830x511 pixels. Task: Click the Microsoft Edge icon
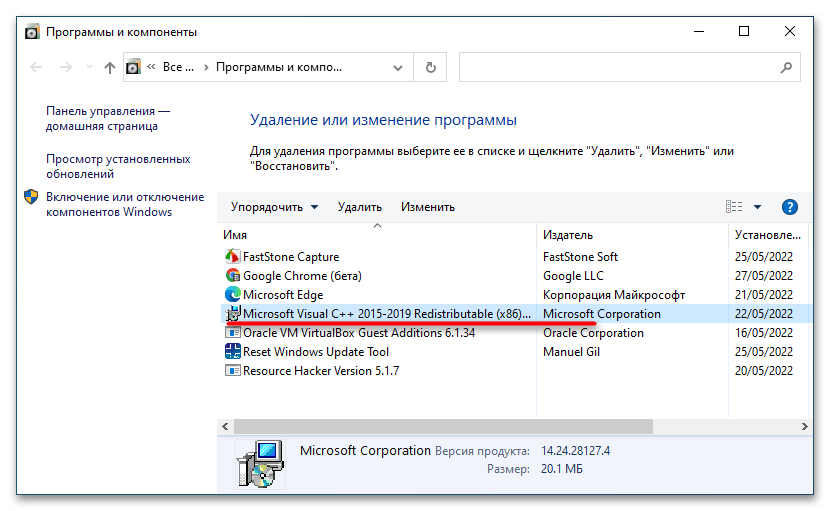coord(234,295)
